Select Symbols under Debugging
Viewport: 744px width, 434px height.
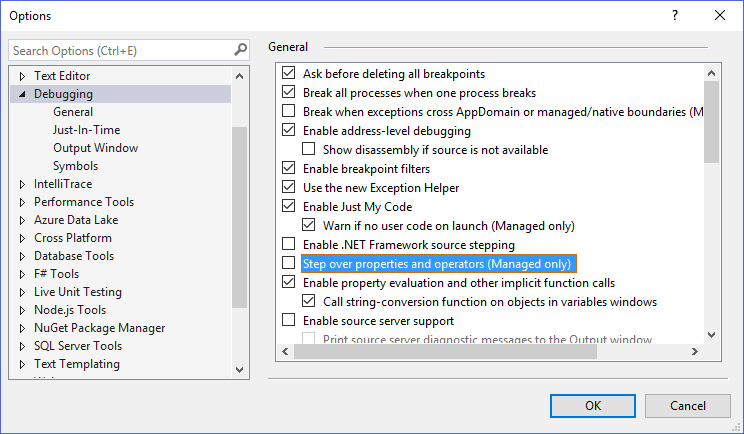pos(75,166)
